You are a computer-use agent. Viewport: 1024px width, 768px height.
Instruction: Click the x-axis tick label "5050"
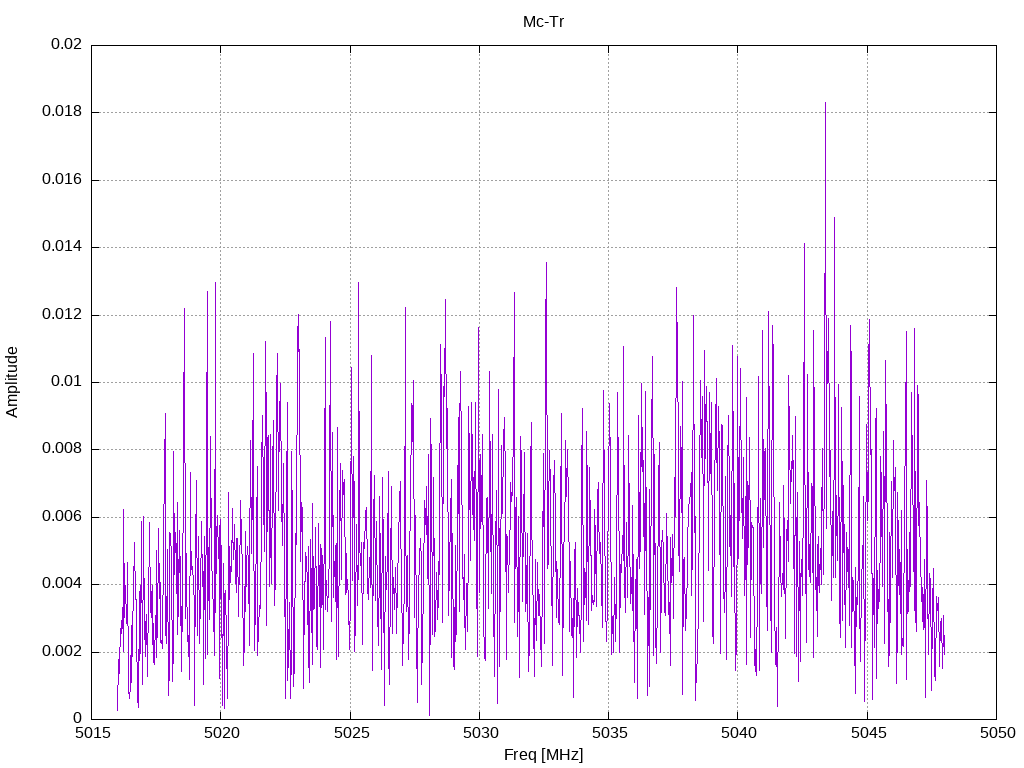[x=997, y=733]
